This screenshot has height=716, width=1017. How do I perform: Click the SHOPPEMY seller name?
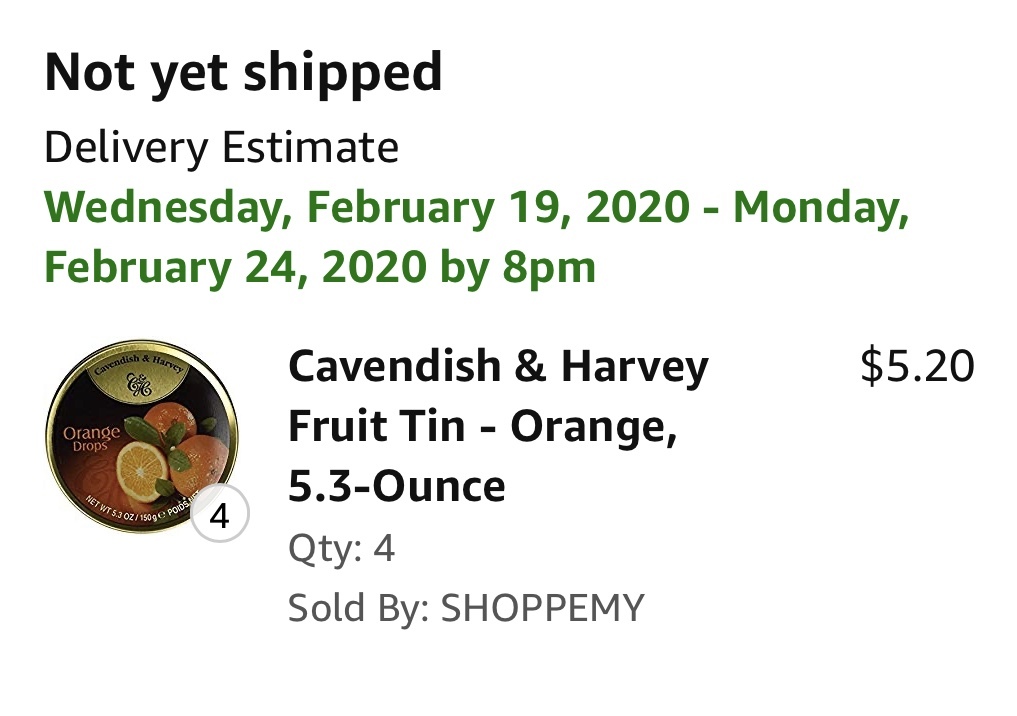point(542,607)
